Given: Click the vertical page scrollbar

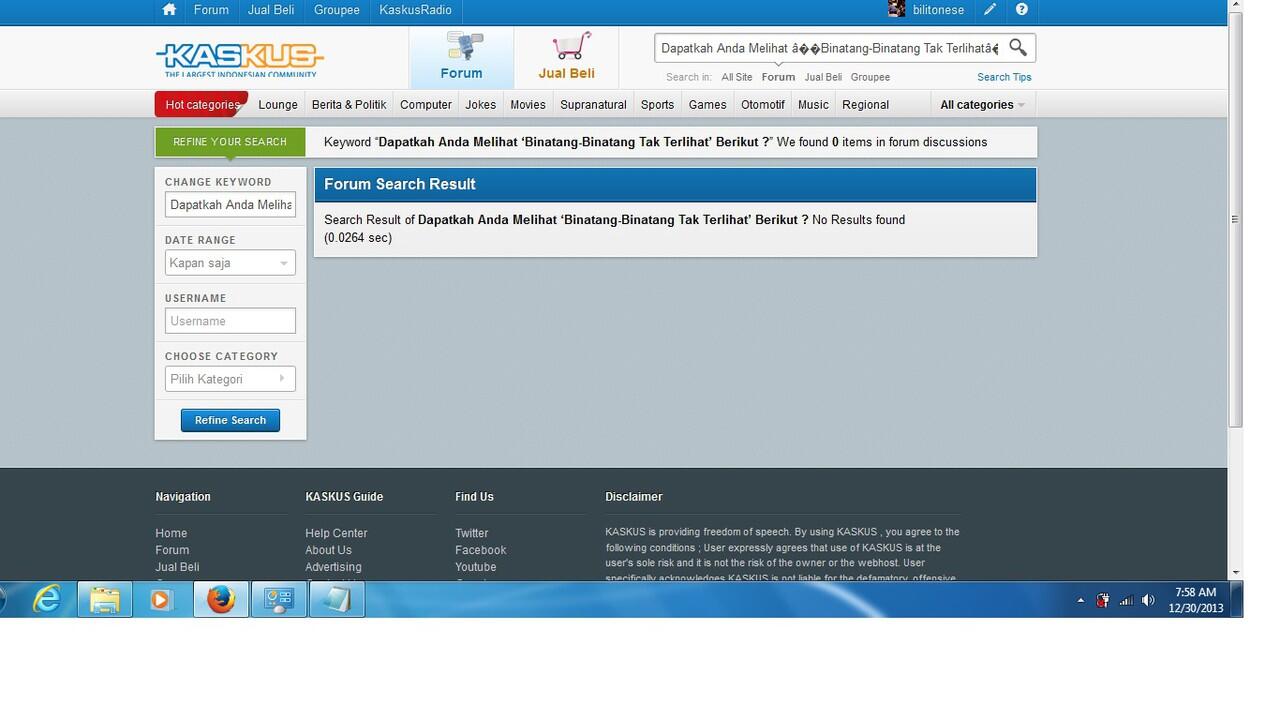Looking at the screenshot, I should click(x=1235, y=219).
